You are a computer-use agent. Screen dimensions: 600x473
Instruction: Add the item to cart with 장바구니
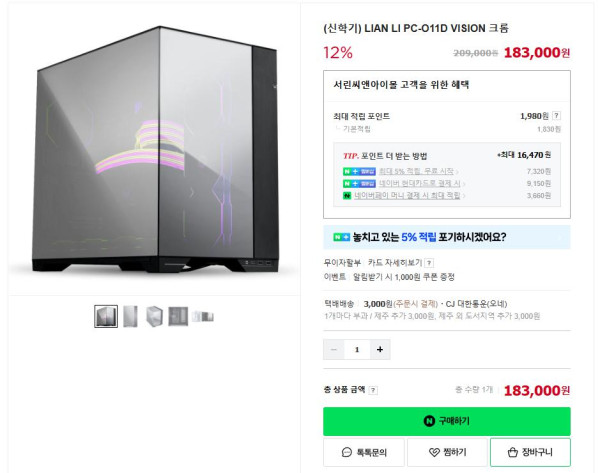point(530,452)
